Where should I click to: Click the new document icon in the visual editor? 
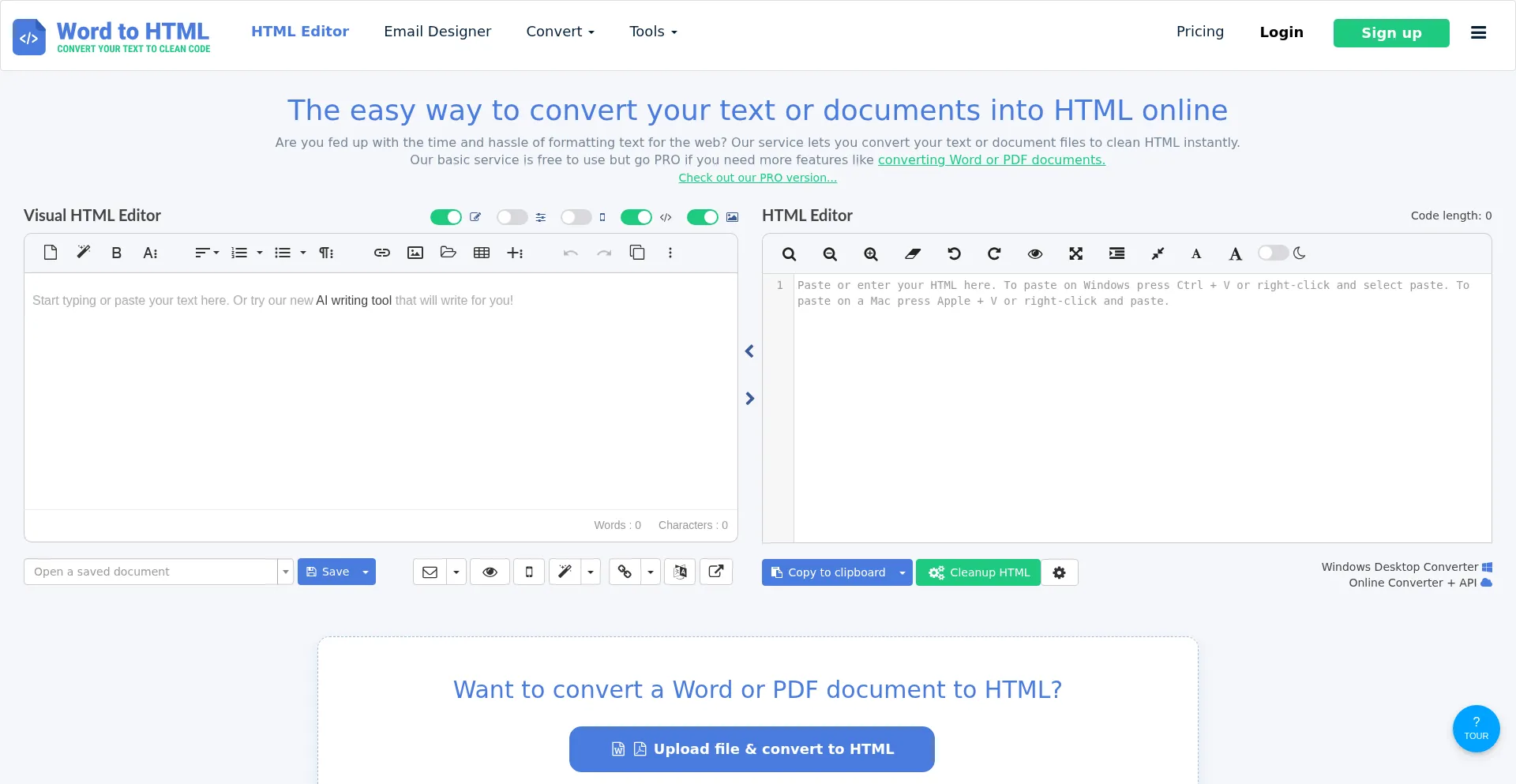point(51,253)
